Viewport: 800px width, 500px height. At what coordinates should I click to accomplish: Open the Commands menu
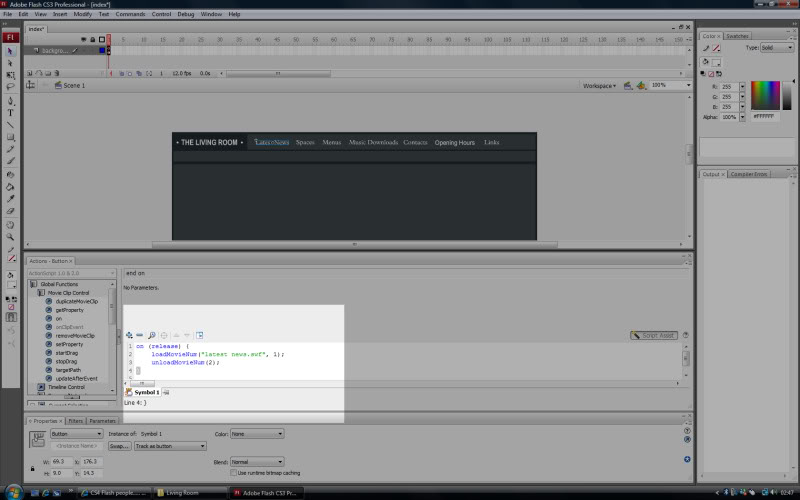coord(130,14)
